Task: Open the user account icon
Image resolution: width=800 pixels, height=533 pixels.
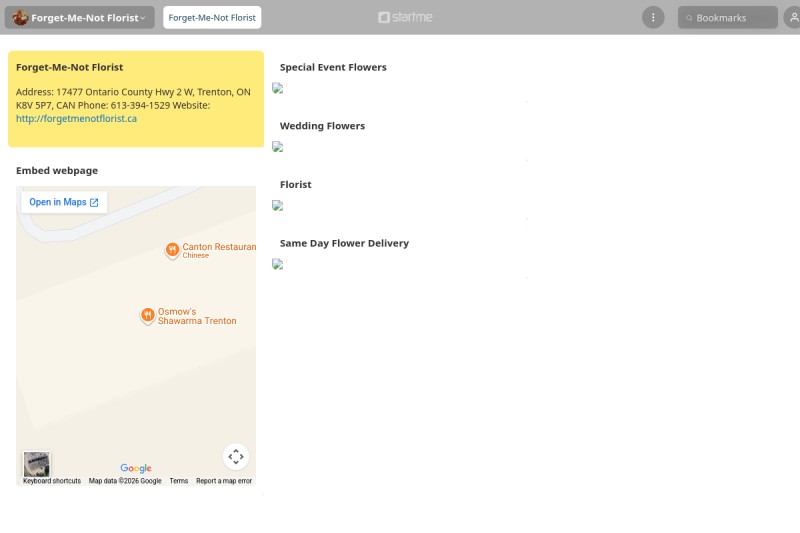Action: (x=793, y=17)
